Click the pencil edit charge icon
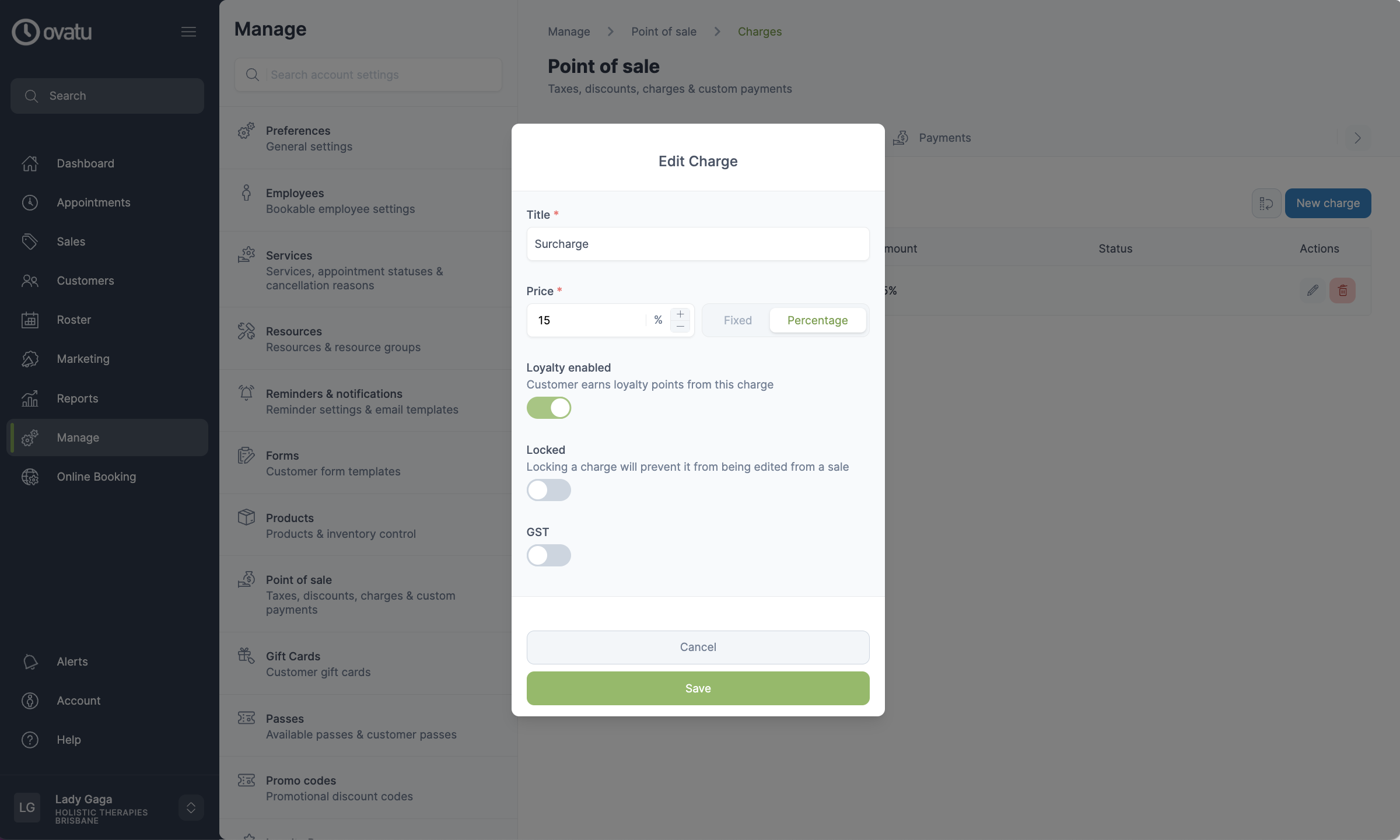Screen dimensions: 1400x840 pos(1312,290)
